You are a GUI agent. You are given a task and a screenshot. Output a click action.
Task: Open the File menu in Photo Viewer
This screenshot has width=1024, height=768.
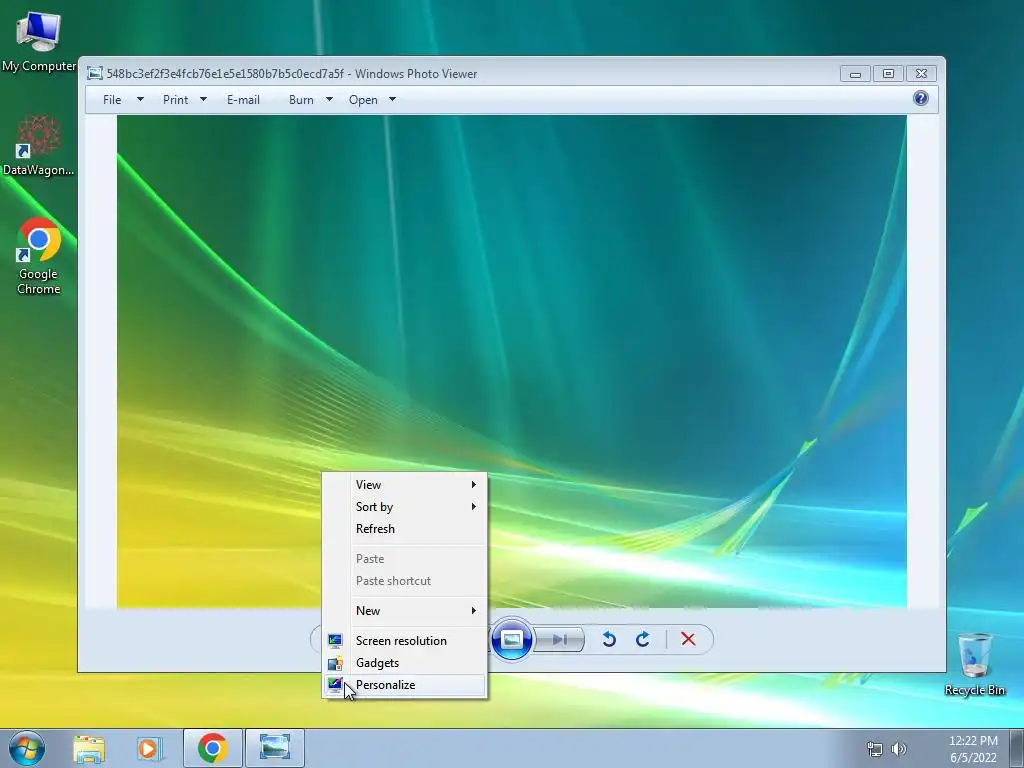click(112, 100)
